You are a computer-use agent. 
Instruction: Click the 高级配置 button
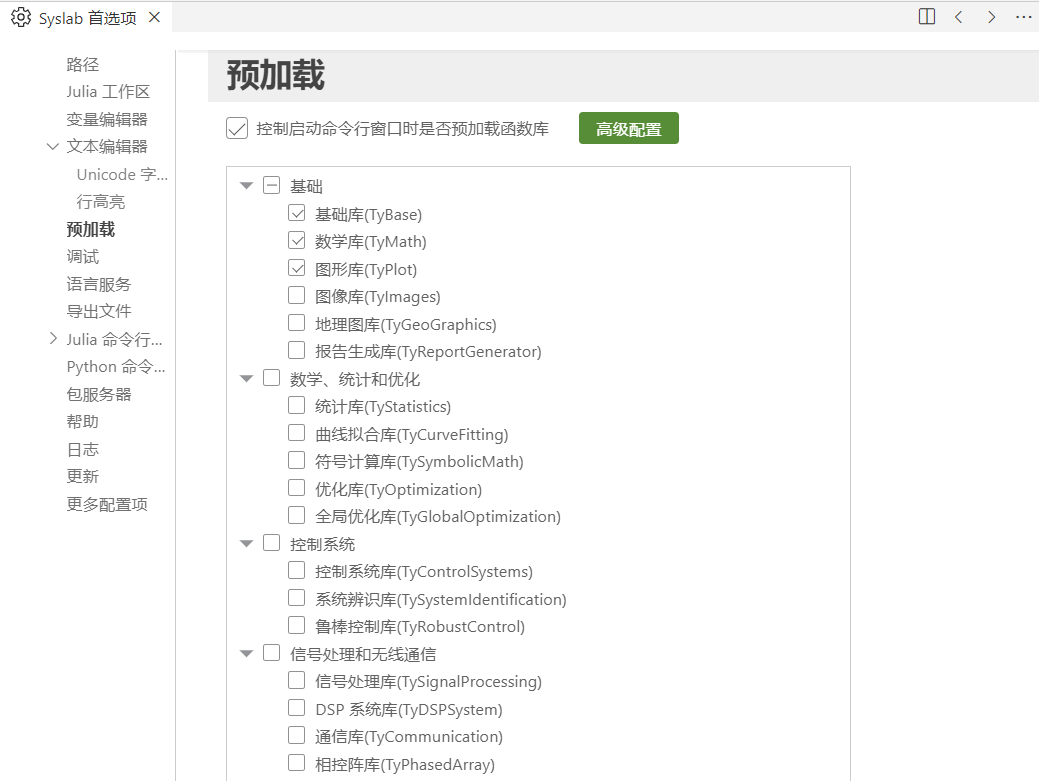(x=628, y=128)
